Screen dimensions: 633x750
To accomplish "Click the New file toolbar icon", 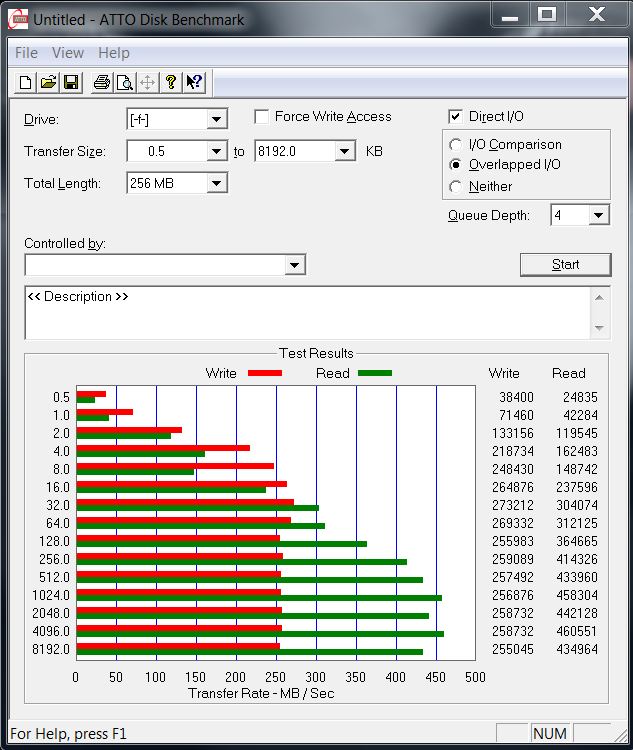I will pyautogui.click(x=26, y=83).
